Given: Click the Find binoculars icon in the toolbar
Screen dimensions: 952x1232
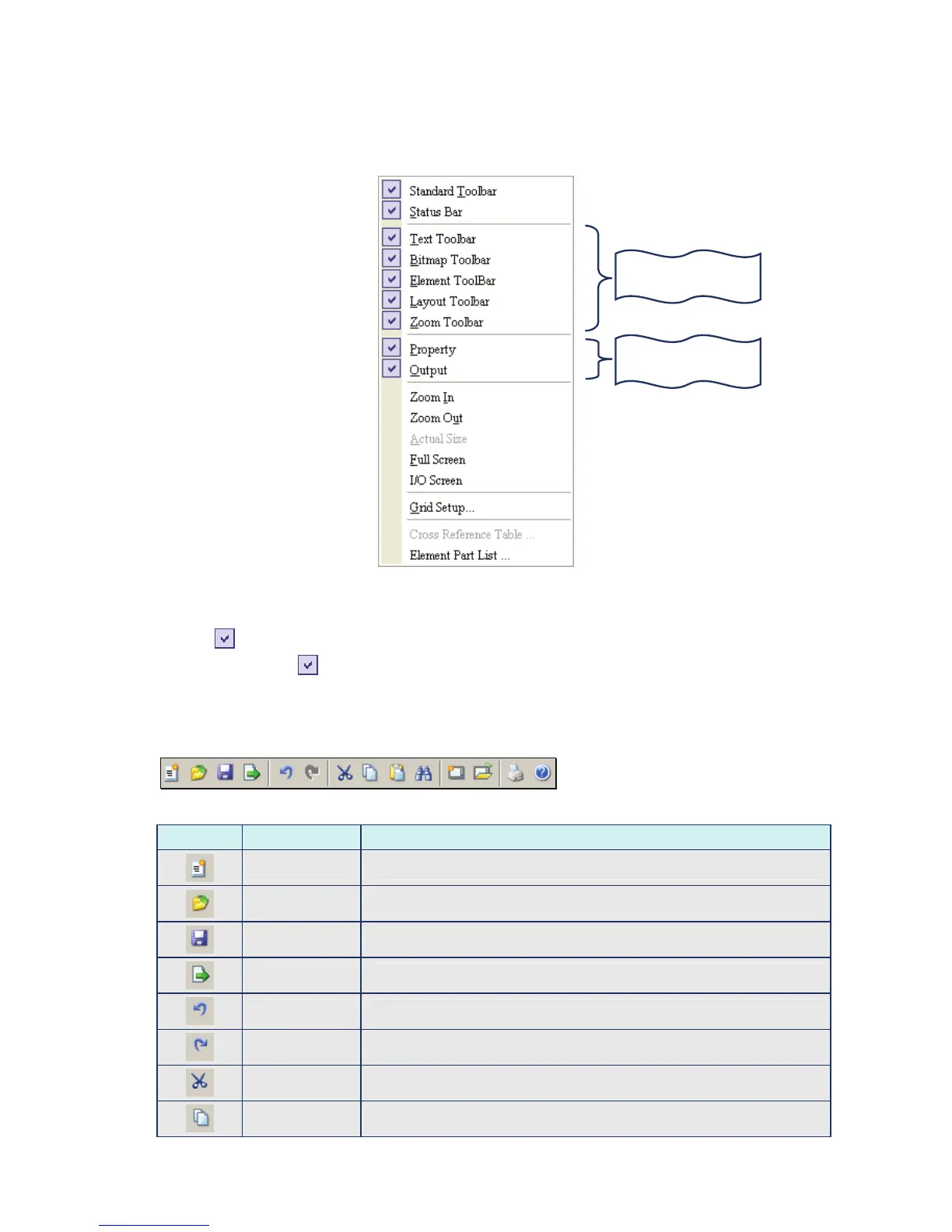Looking at the screenshot, I should pos(424,773).
